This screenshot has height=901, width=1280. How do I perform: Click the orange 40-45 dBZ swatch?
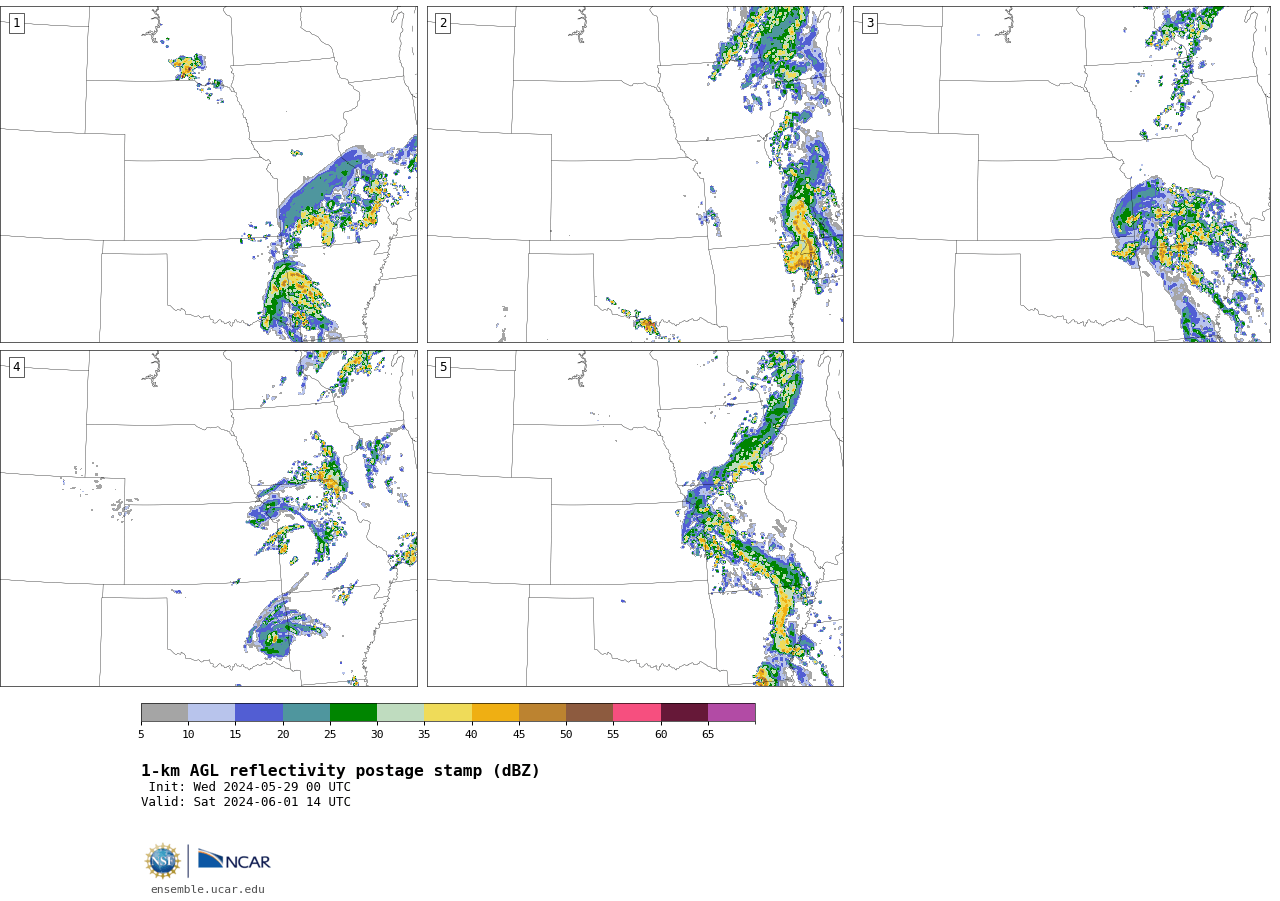pos(495,713)
